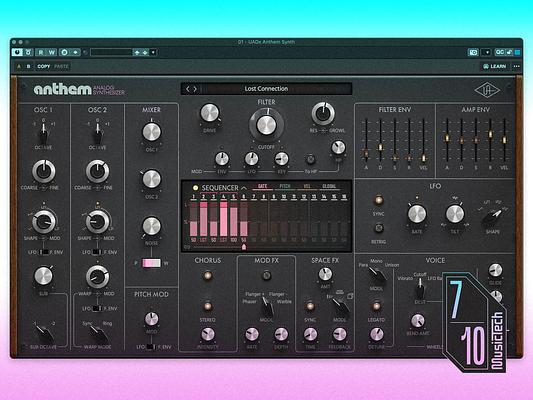
Task: Click the PASTE button
Action: [61, 66]
